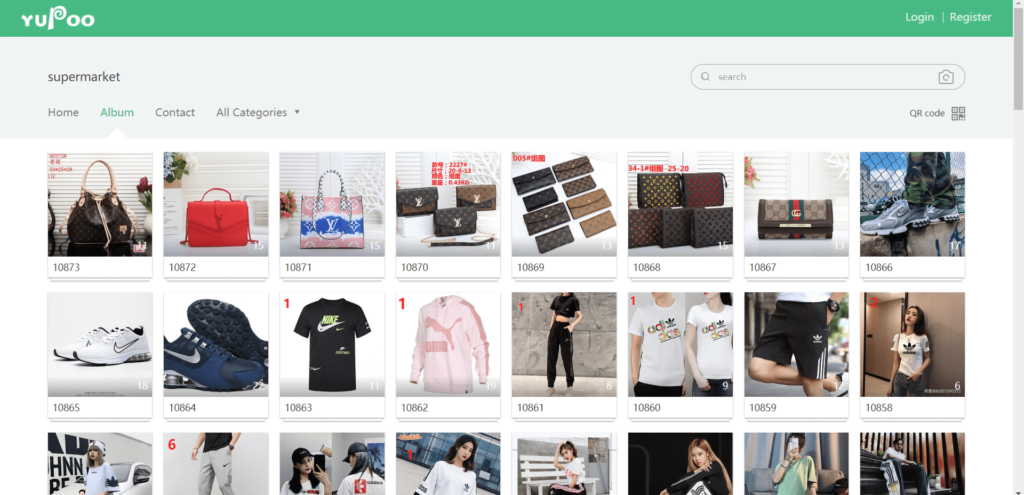
Task: Open album 10867 striped wallet thumbnail
Action: 797,204
